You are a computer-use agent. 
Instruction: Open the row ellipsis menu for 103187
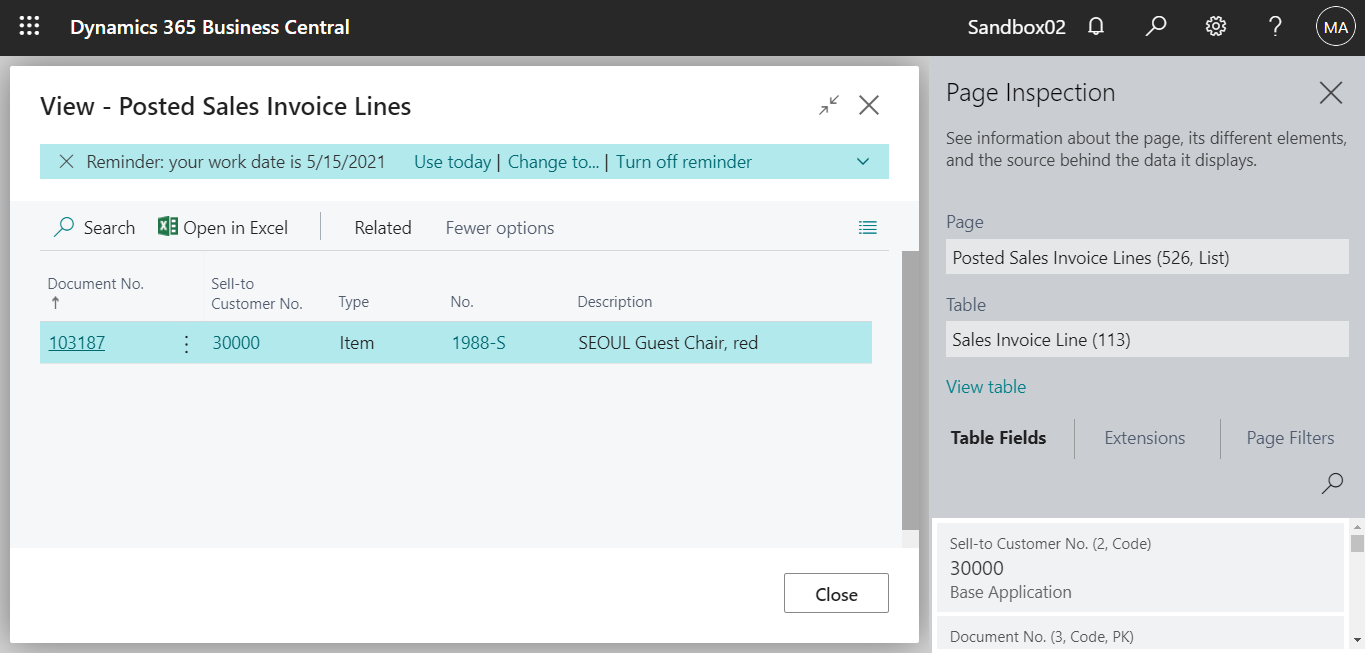185,342
